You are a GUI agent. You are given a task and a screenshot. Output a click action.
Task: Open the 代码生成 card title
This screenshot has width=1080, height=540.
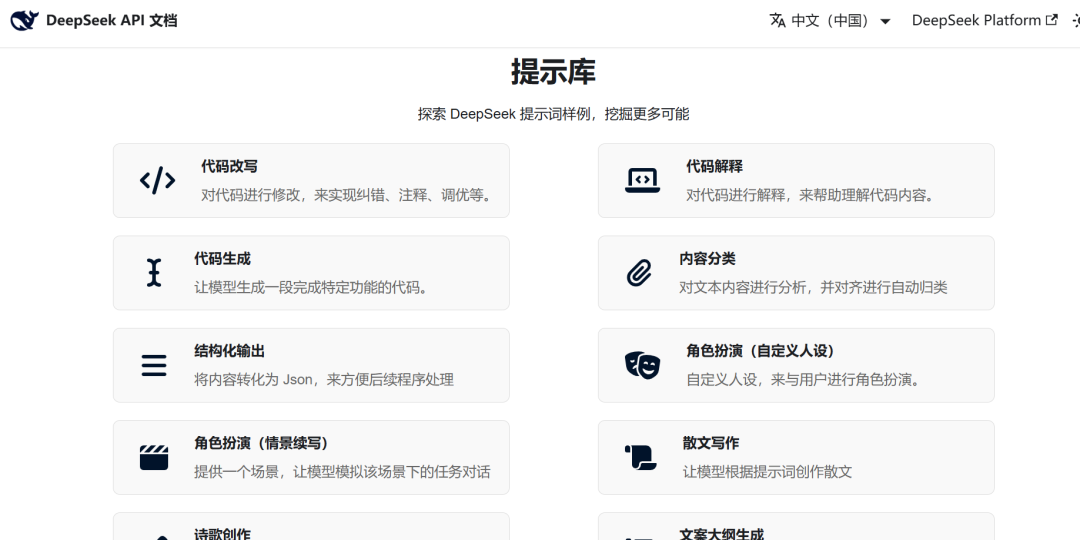click(x=222, y=259)
